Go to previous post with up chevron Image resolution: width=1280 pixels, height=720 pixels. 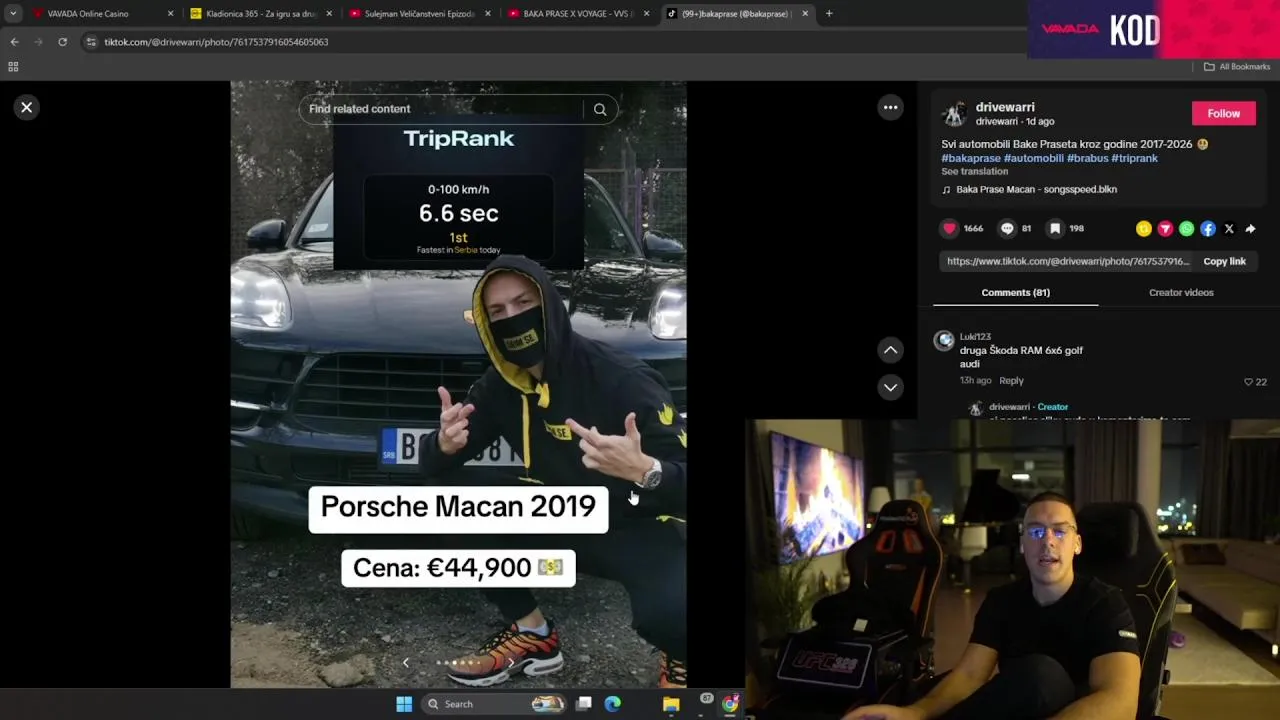tap(890, 350)
